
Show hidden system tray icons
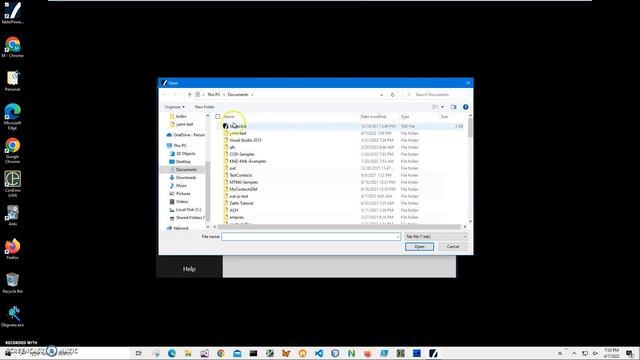tap(574, 353)
